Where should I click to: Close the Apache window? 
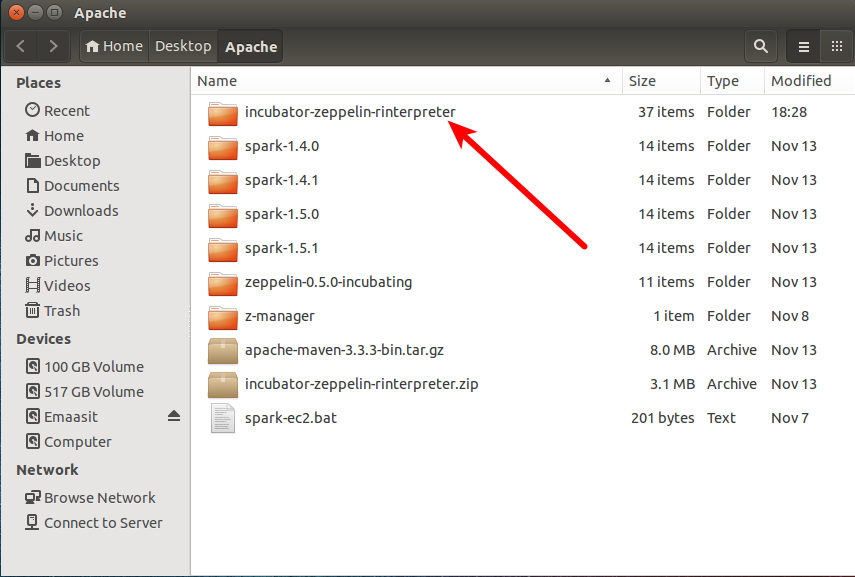[16, 12]
